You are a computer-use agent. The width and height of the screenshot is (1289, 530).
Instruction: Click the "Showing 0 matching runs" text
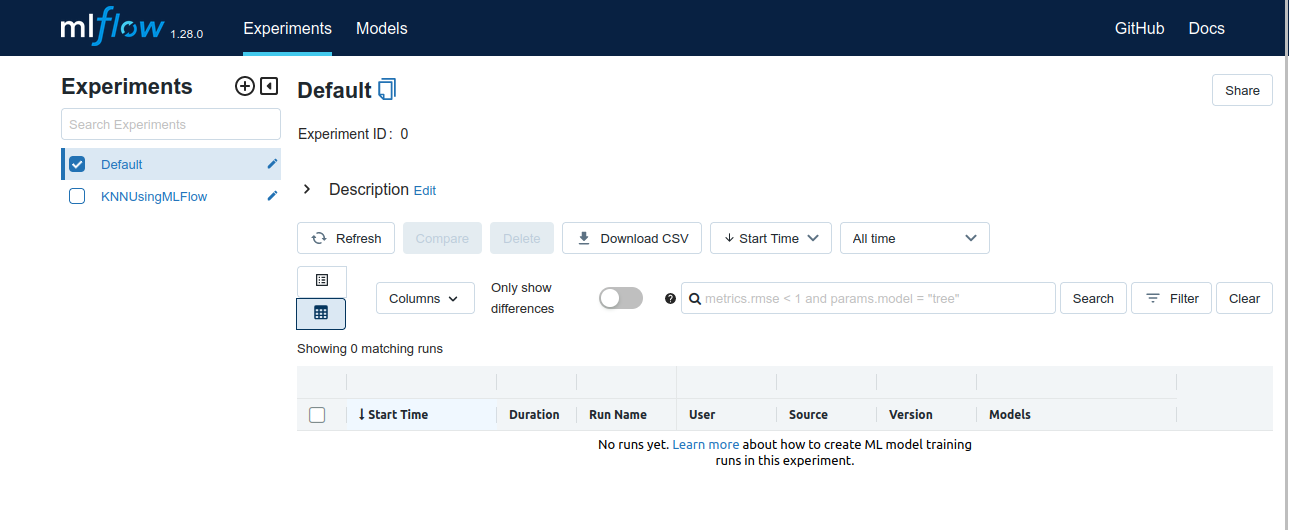point(370,349)
